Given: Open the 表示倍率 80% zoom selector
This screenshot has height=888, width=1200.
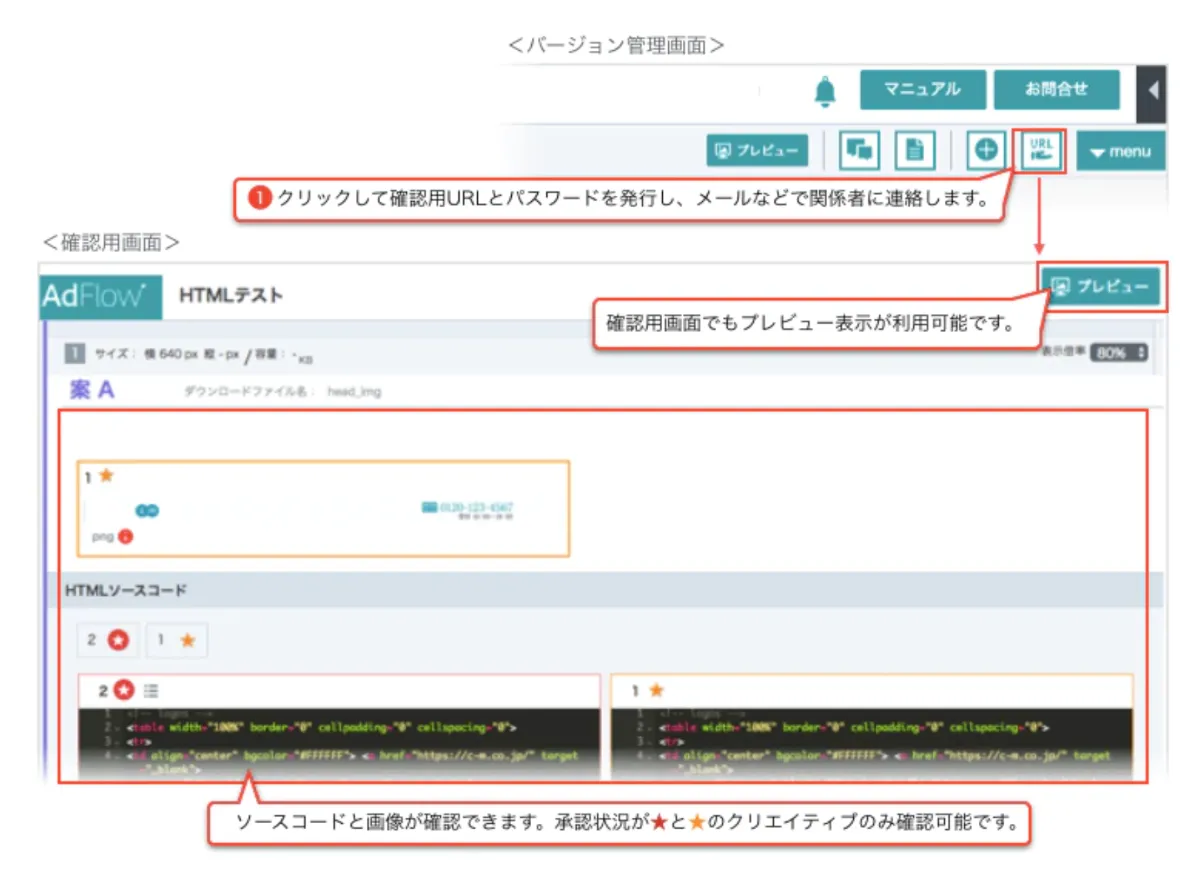Looking at the screenshot, I should click(1119, 353).
